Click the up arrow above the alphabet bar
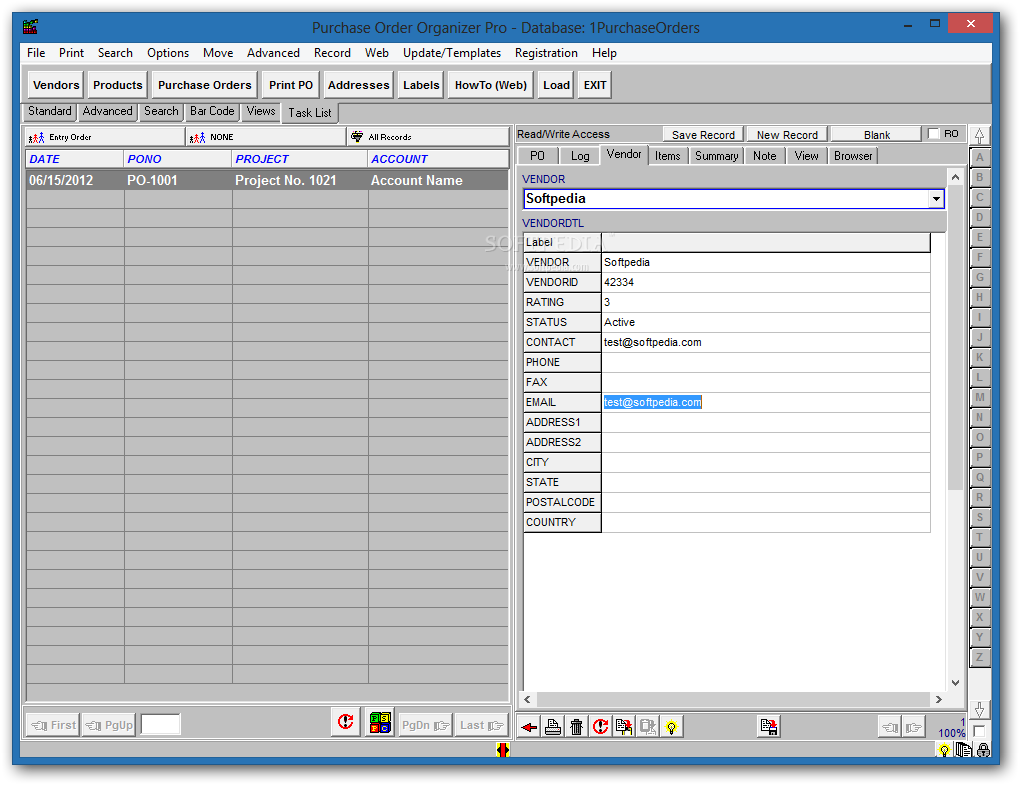 tap(979, 135)
